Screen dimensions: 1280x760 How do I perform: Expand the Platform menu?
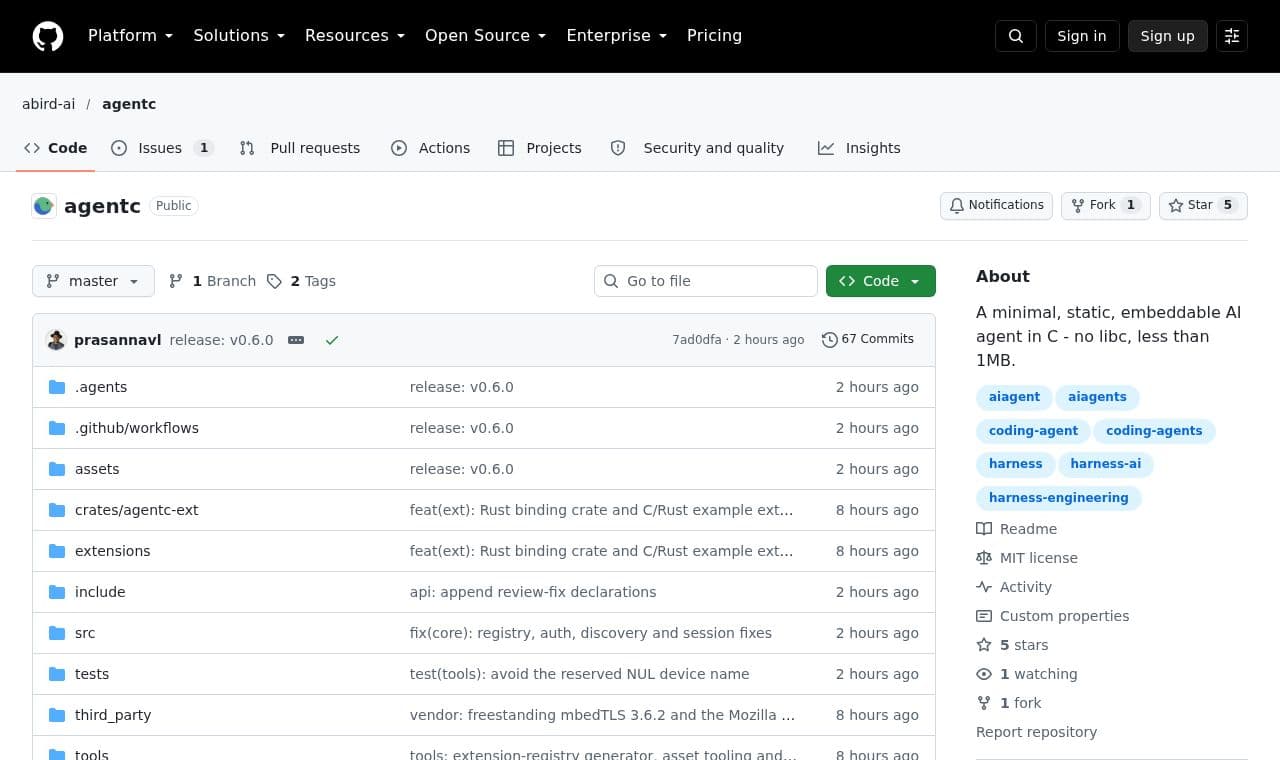pyautogui.click(x=131, y=36)
